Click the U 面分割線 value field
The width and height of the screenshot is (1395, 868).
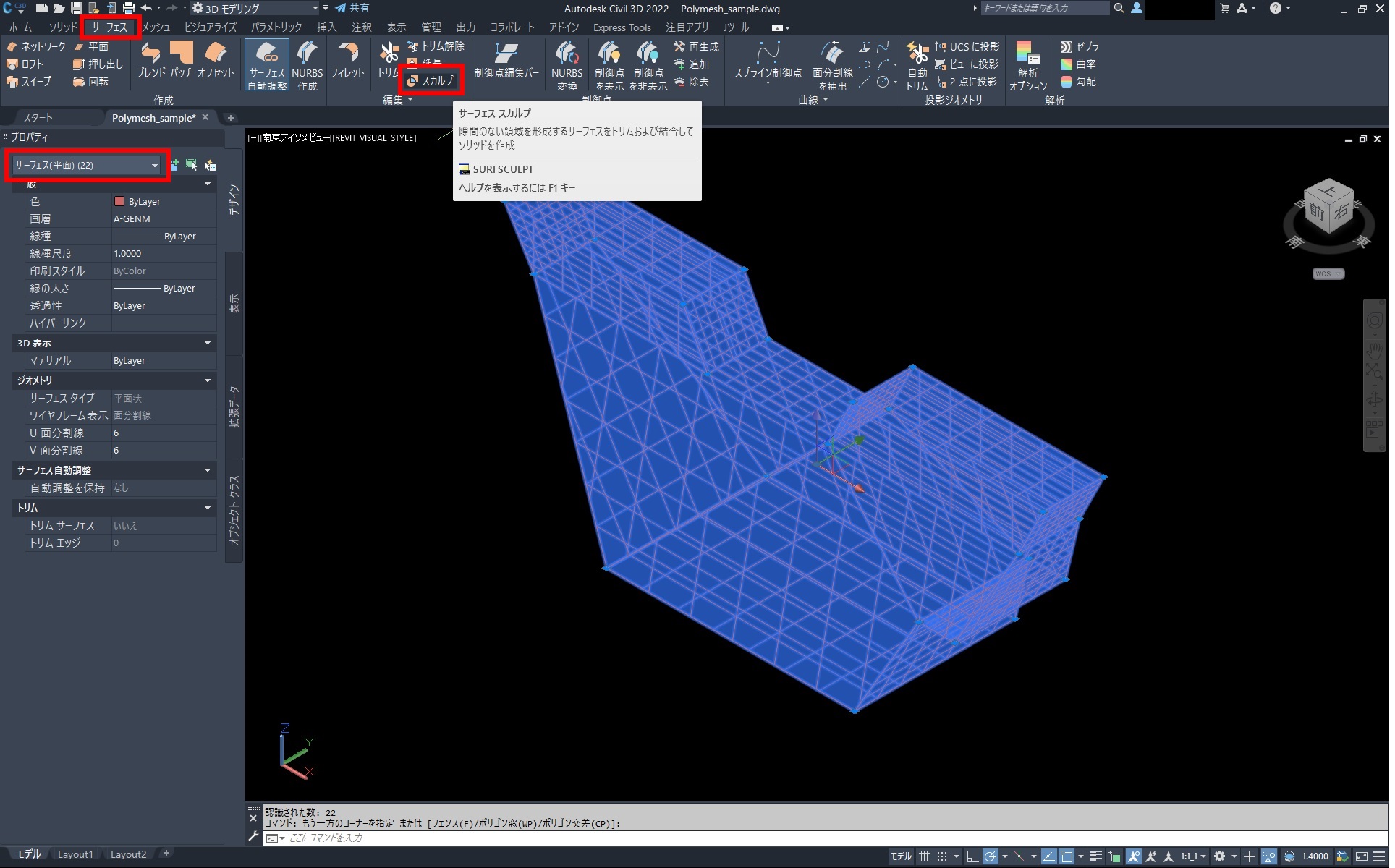coord(165,434)
